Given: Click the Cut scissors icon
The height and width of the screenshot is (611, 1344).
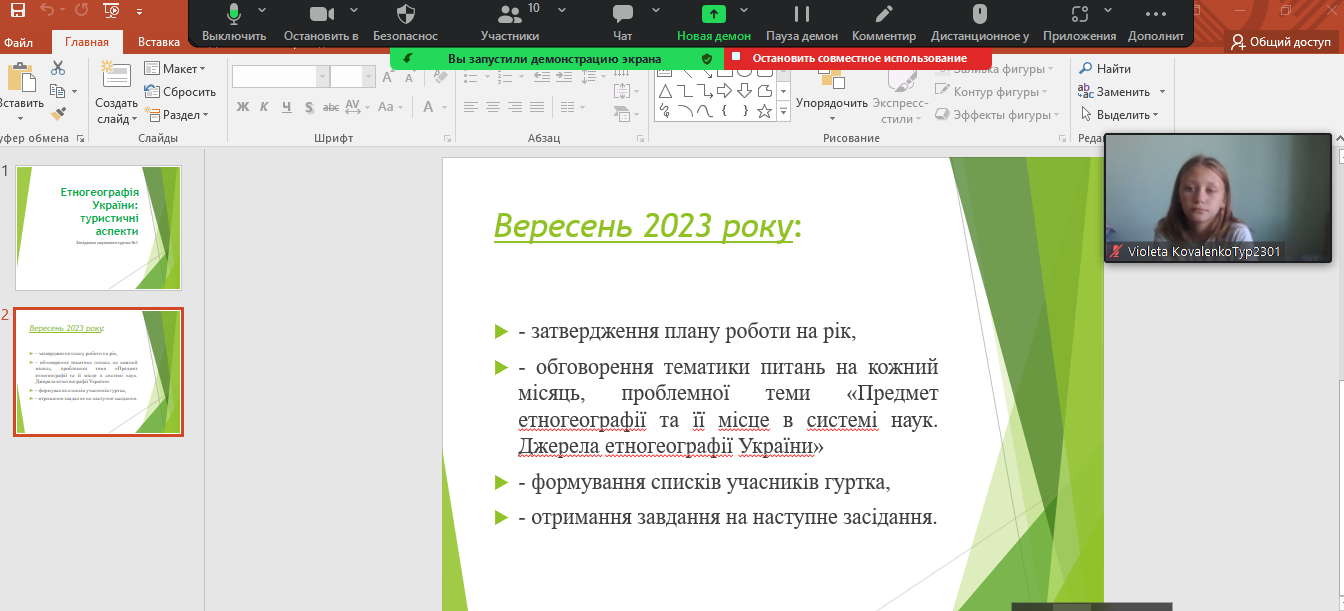Looking at the screenshot, I should tap(57, 68).
